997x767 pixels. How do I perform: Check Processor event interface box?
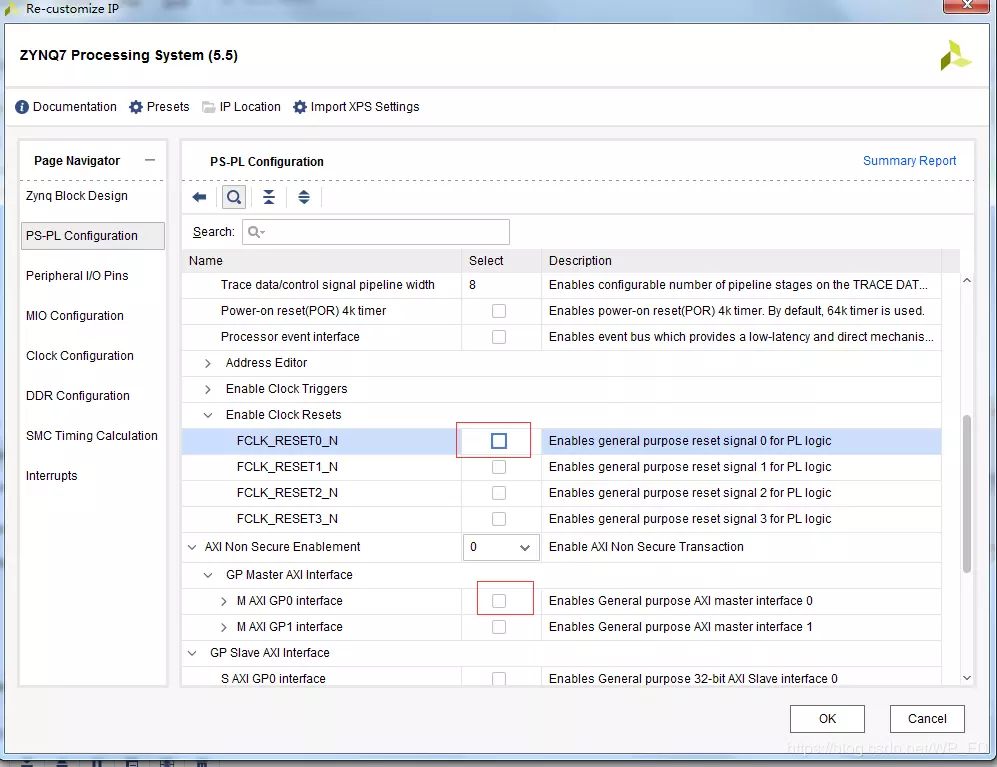[x=499, y=337]
